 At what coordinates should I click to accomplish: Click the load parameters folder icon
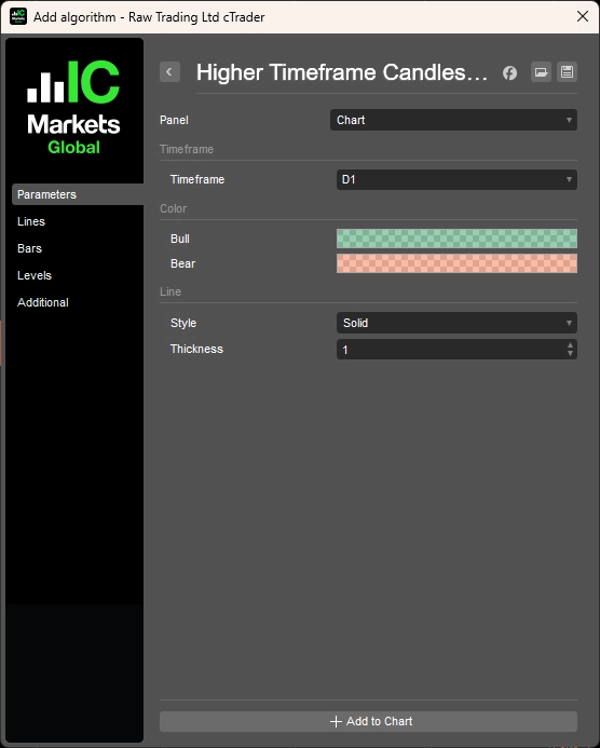(540, 72)
